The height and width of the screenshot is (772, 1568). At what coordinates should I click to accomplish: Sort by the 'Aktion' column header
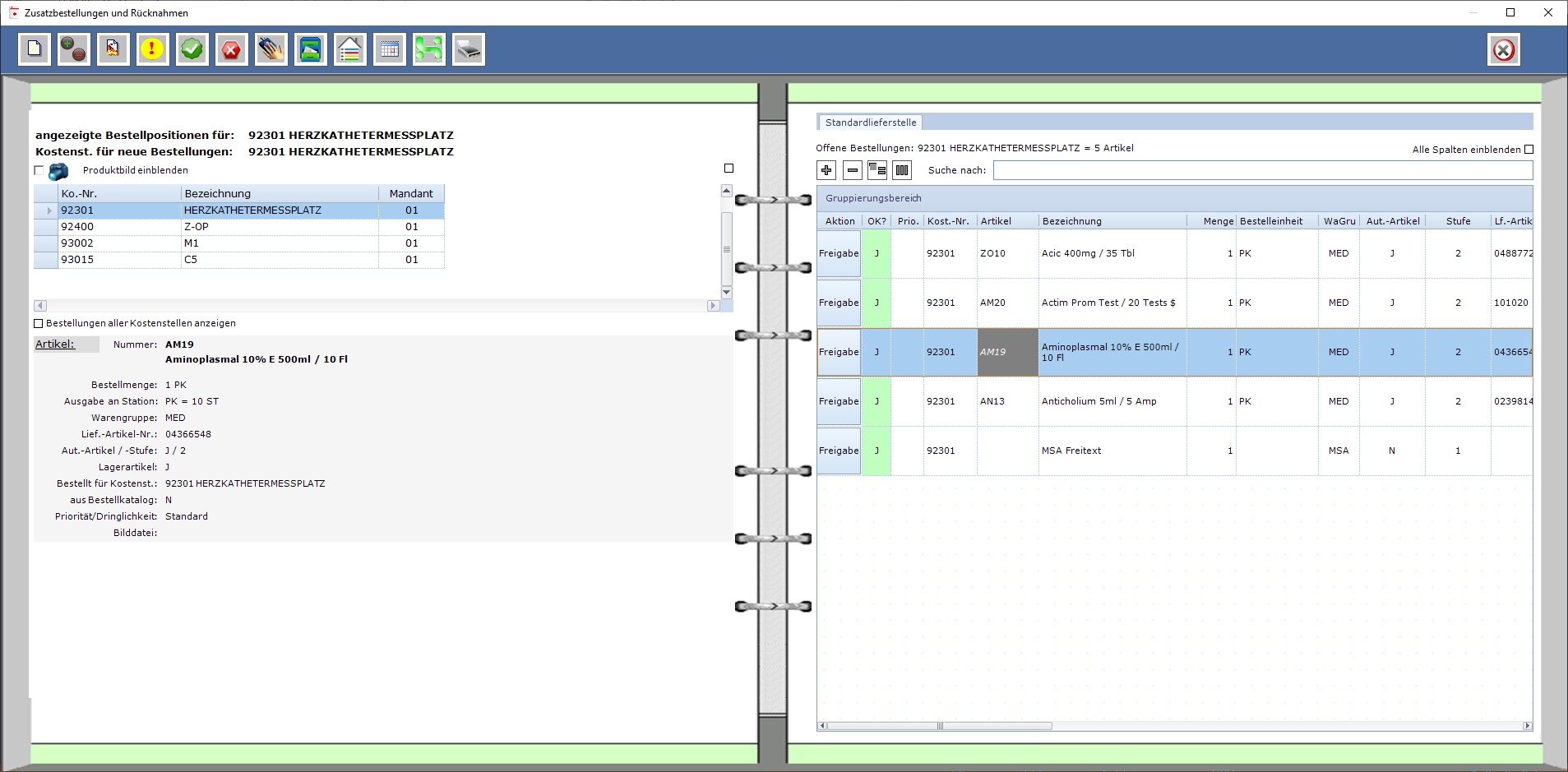(x=840, y=221)
